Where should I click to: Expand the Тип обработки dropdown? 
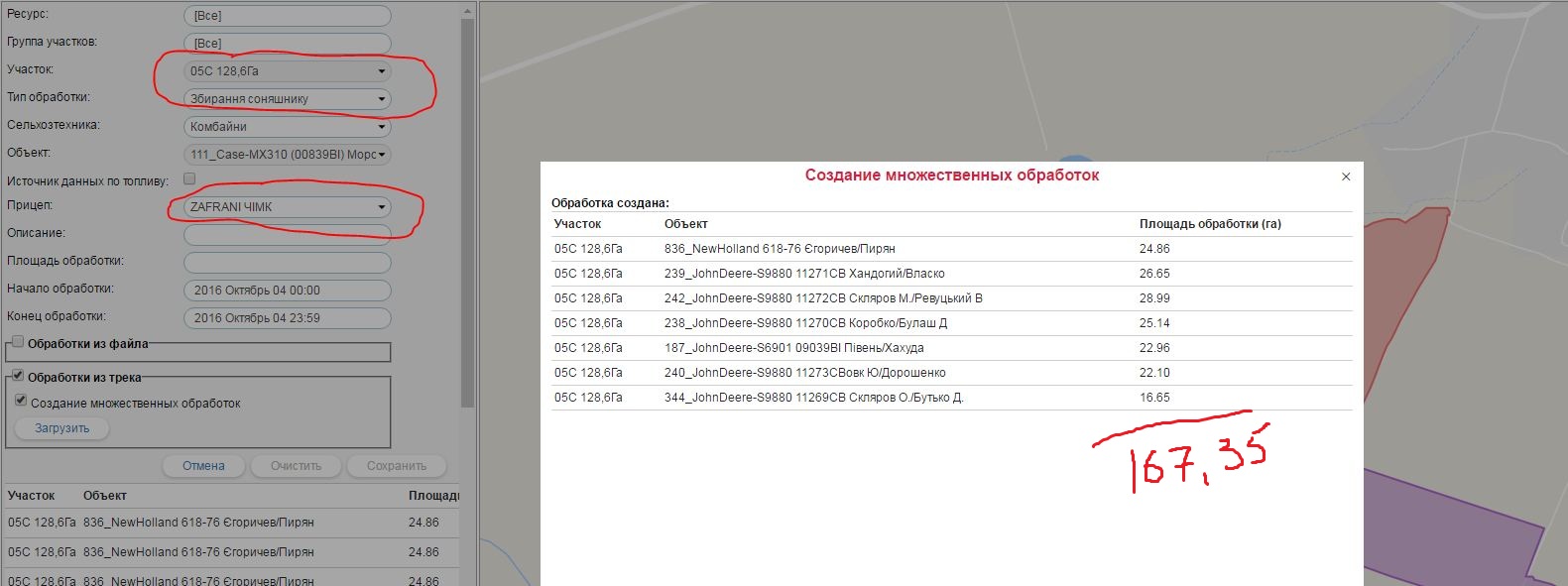[x=287, y=99]
